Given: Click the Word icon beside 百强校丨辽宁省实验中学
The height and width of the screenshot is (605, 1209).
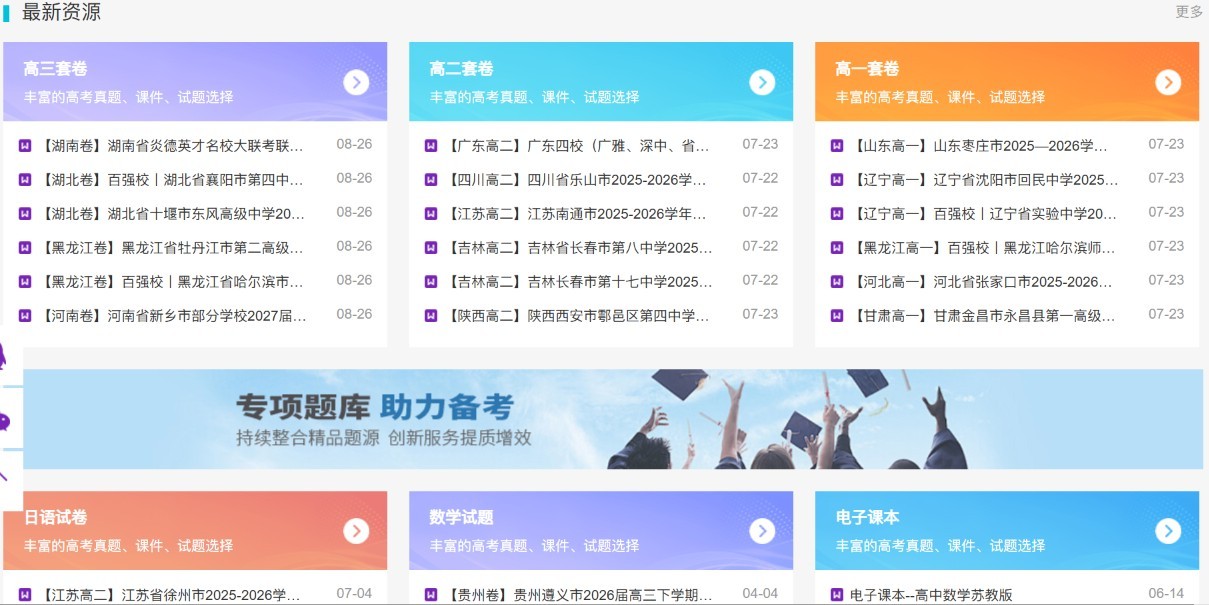Looking at the screenshot, I should click(837, 214).
